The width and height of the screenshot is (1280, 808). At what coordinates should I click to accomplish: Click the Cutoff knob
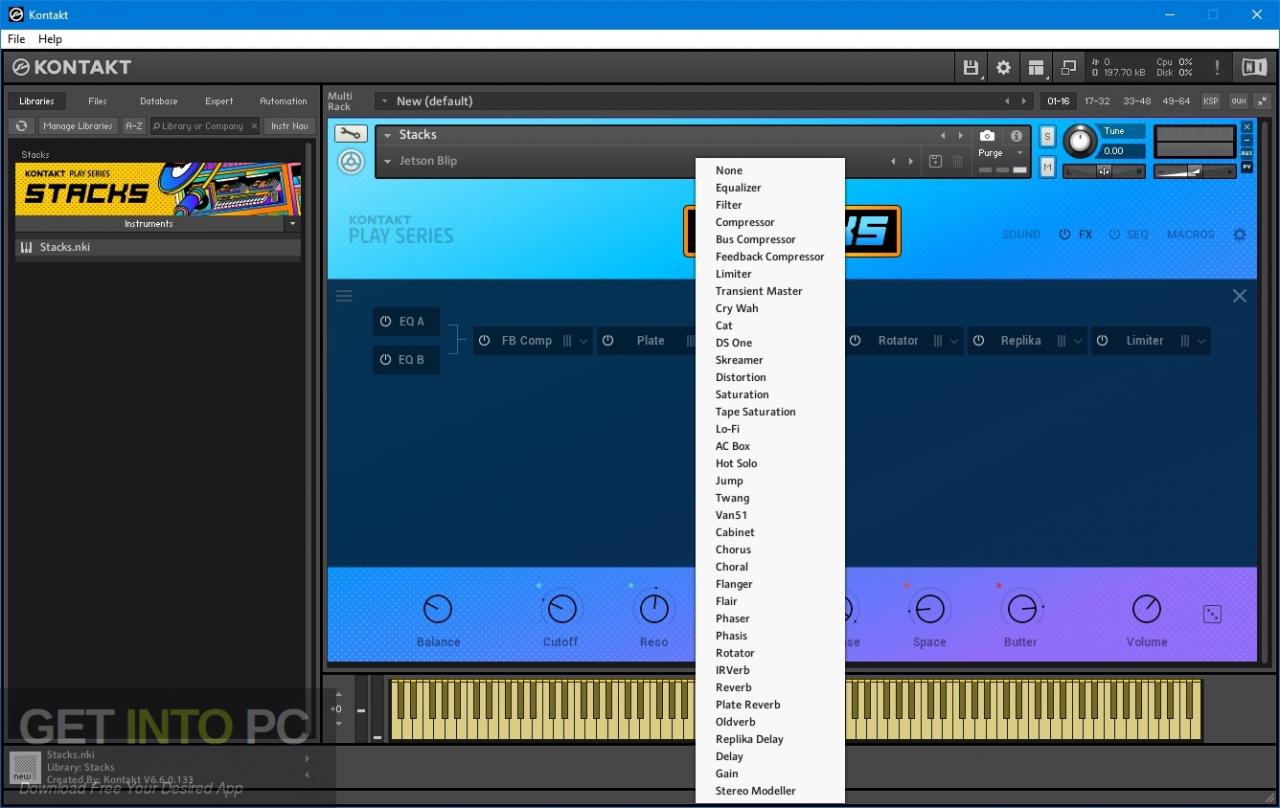click(562, 608)
